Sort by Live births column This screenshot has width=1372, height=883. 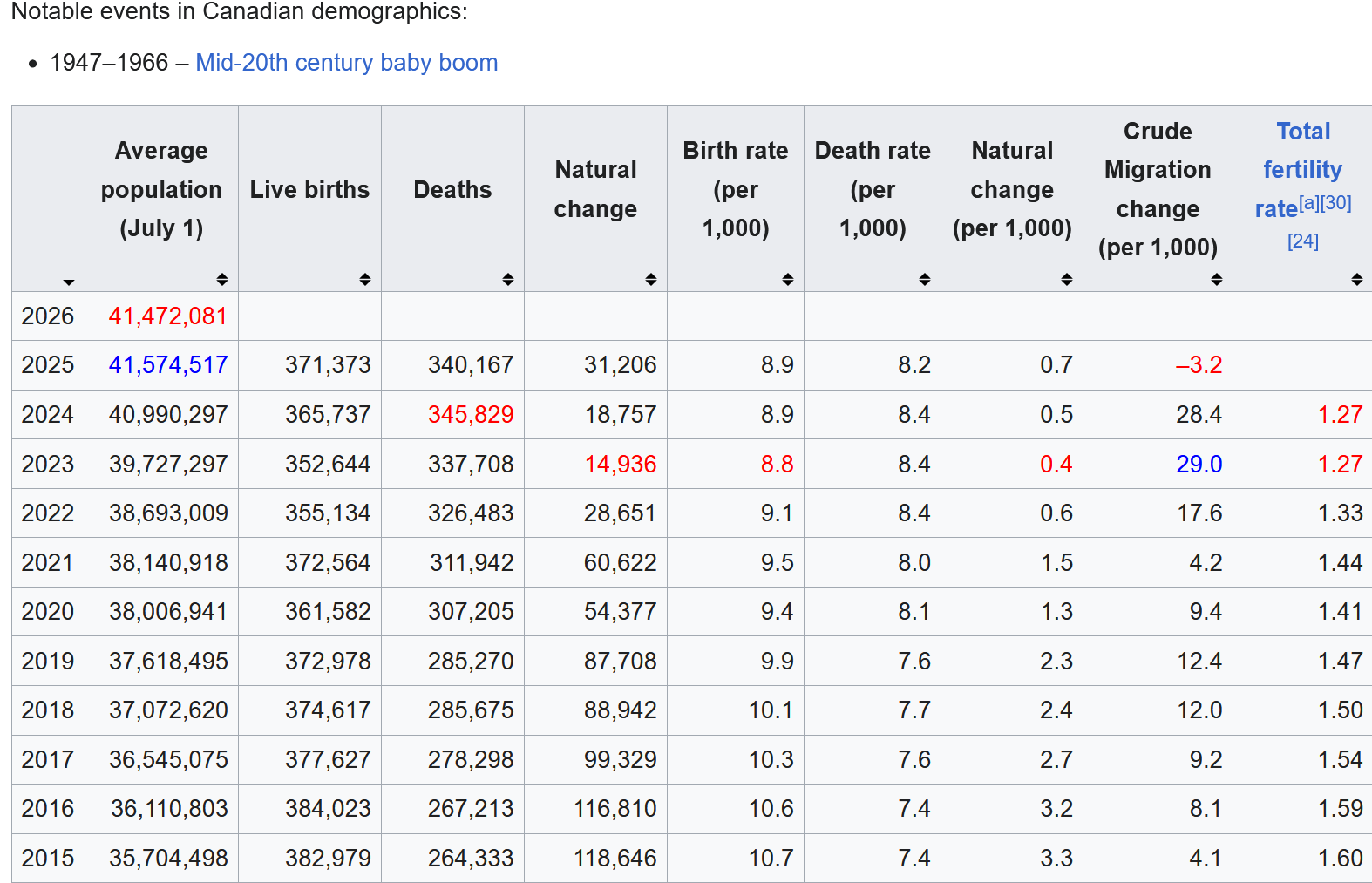pyautogui.click(x=365, y=279)
